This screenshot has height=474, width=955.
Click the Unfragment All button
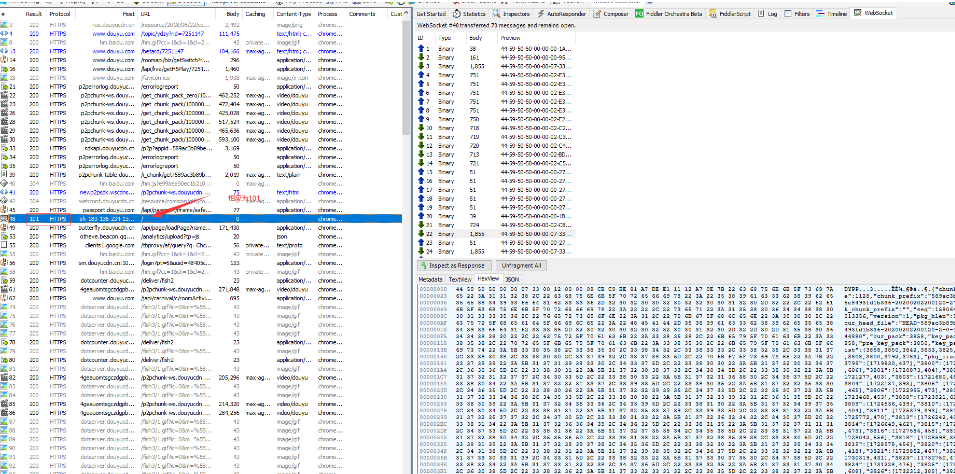click(x=520, y=266)
